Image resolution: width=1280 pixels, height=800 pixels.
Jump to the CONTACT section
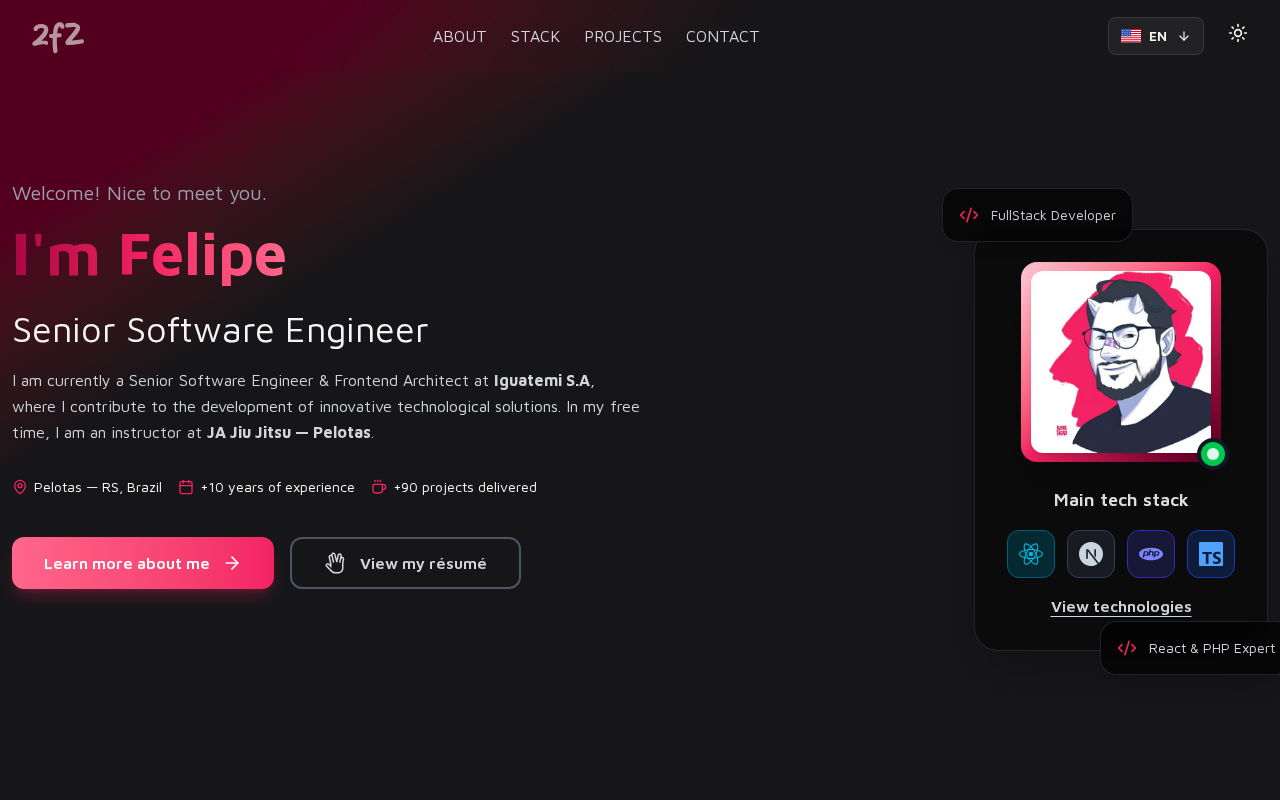coord(723,37)
